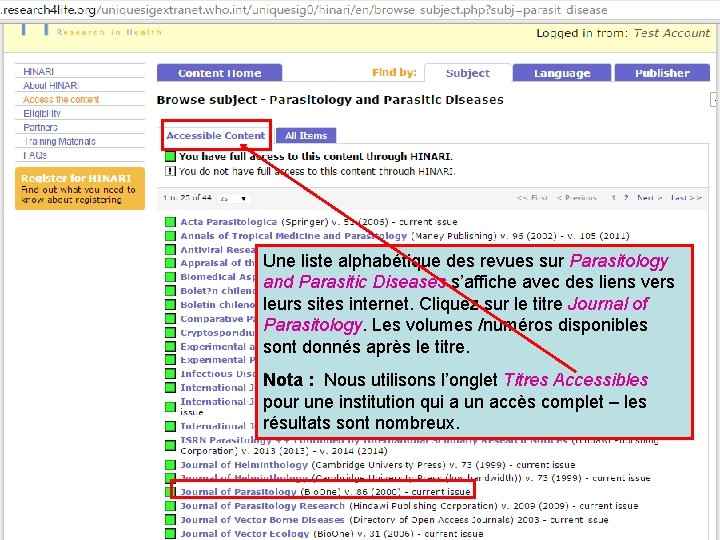Open the Content Home tab
Viewport: 720px width, 540px height.
[219, 73]
